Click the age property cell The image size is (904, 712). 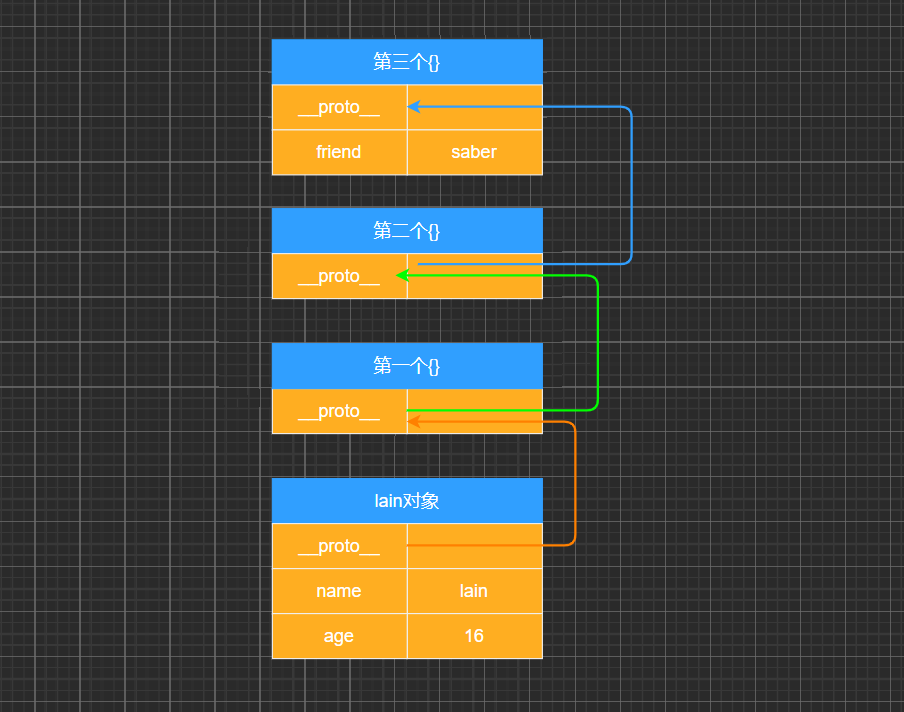(x=339, y=636)
